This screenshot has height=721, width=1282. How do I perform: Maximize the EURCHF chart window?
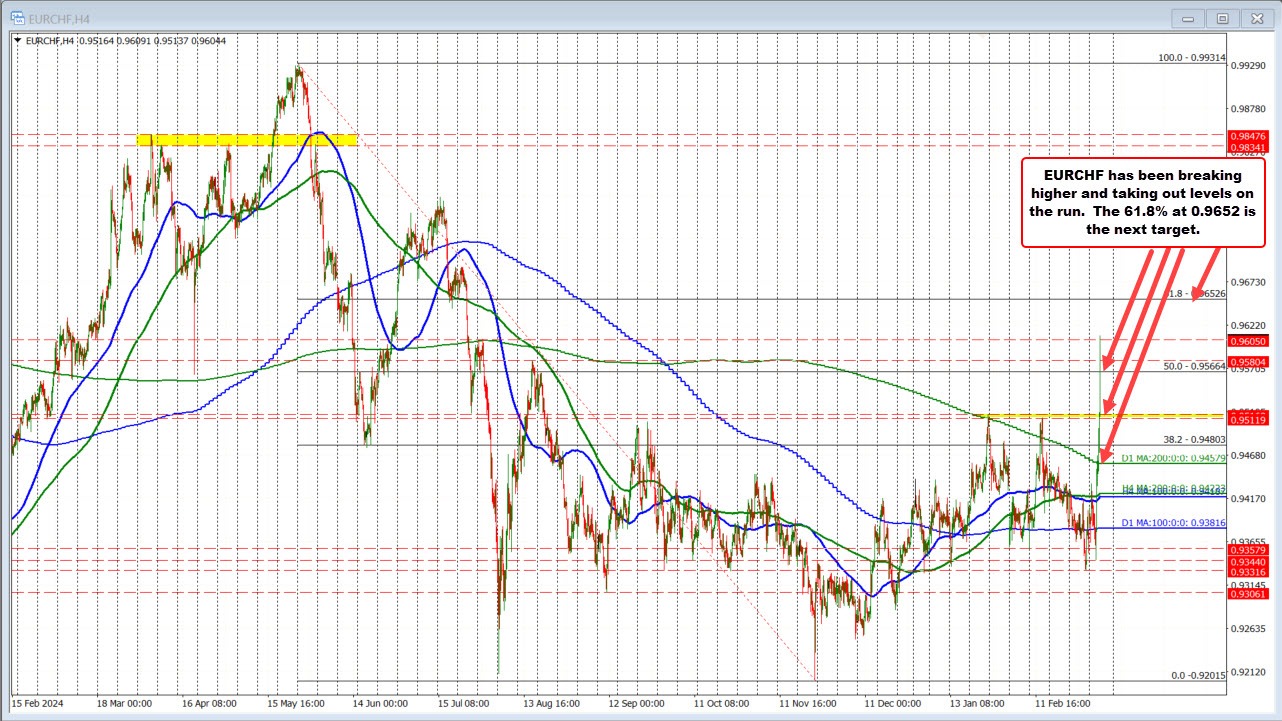1221,17
